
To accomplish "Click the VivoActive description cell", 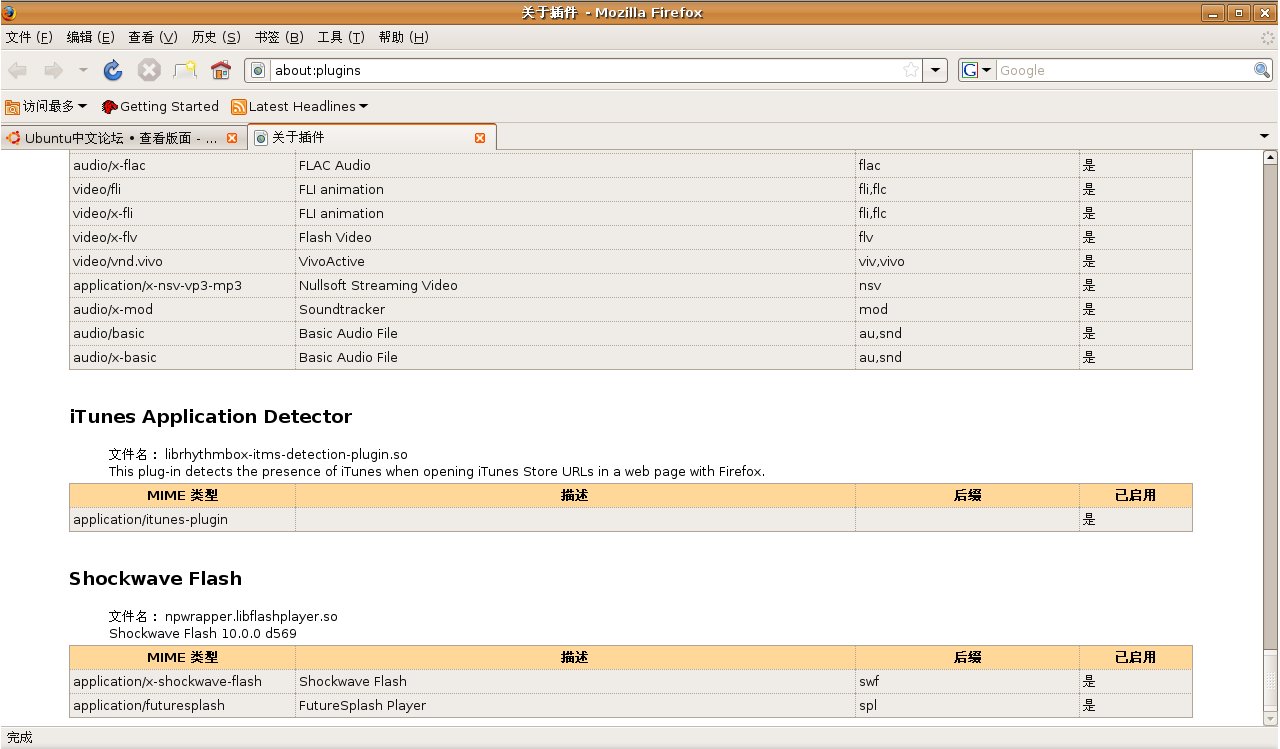I will pyautogui.click(x=575, y=261).
